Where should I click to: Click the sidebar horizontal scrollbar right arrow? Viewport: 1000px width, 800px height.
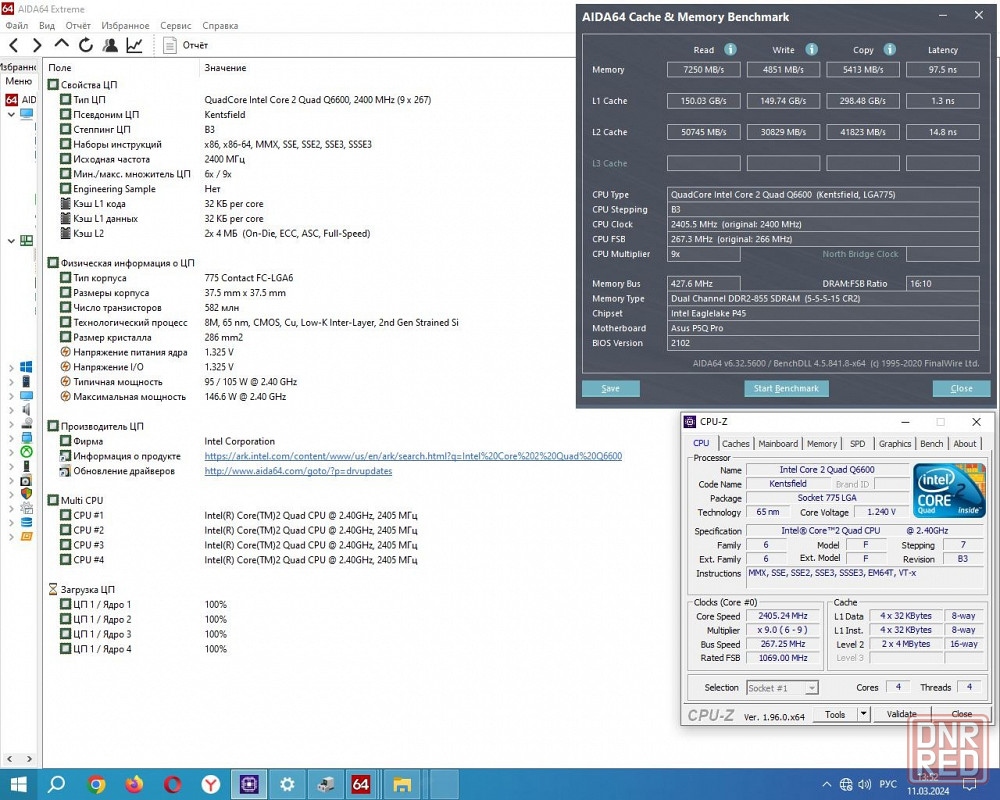[29, 759]
